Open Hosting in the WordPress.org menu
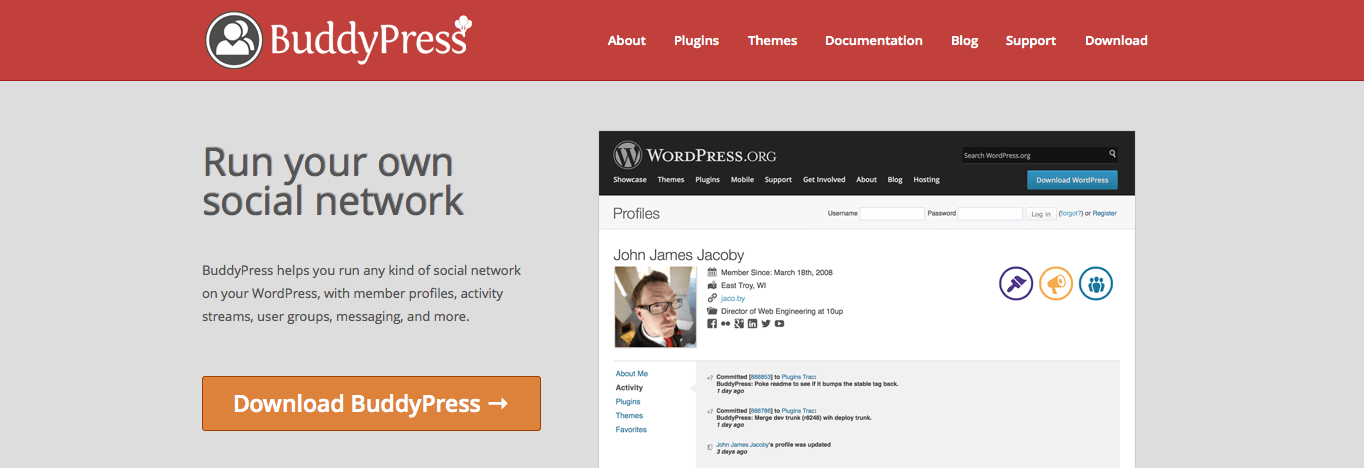This screenshot has width=1364, height=468. (926, 180)
